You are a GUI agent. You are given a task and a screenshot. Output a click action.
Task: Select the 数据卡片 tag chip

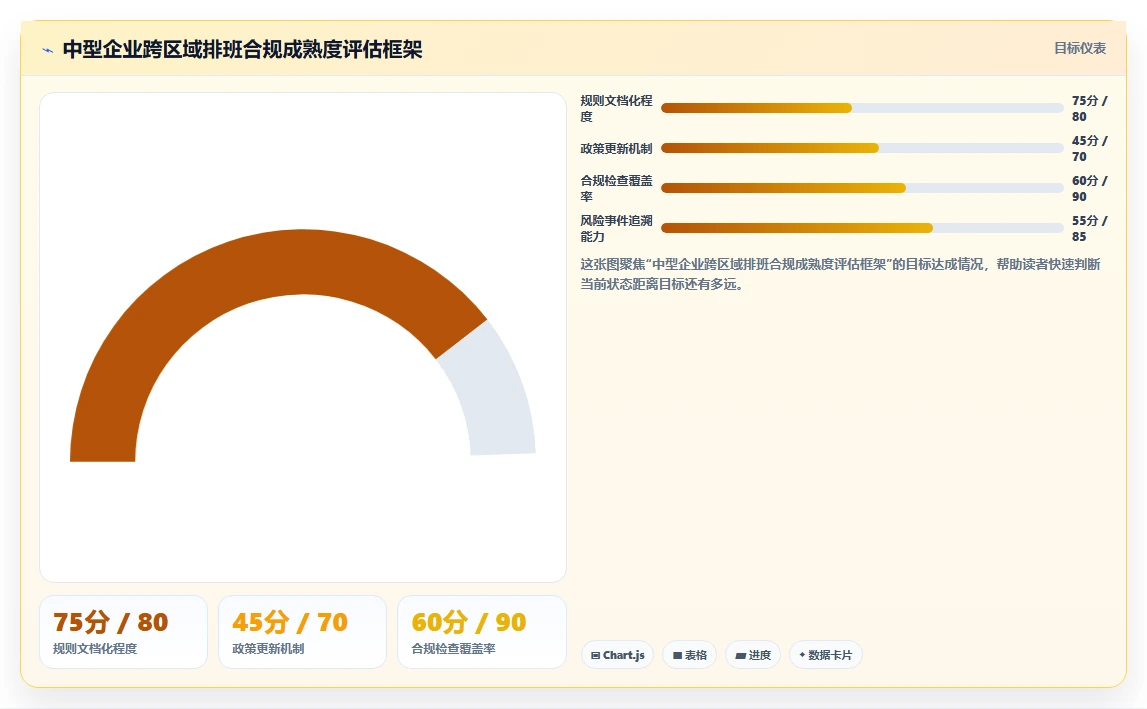825,655
